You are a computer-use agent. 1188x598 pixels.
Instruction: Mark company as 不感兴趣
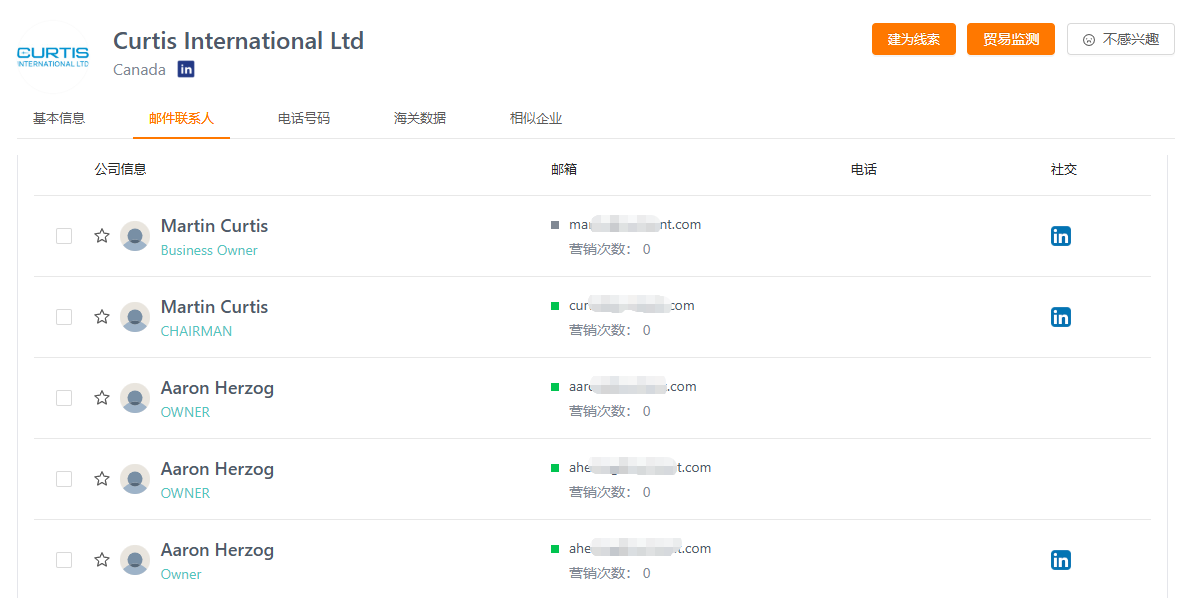coord(1121,39)
